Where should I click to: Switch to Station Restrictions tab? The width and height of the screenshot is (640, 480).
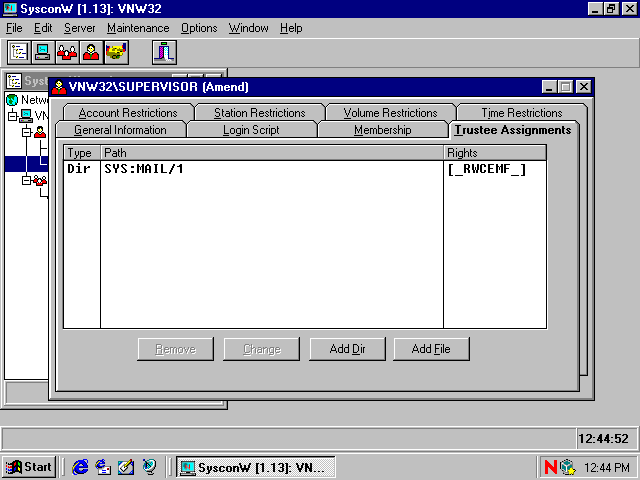coord(260,112)
